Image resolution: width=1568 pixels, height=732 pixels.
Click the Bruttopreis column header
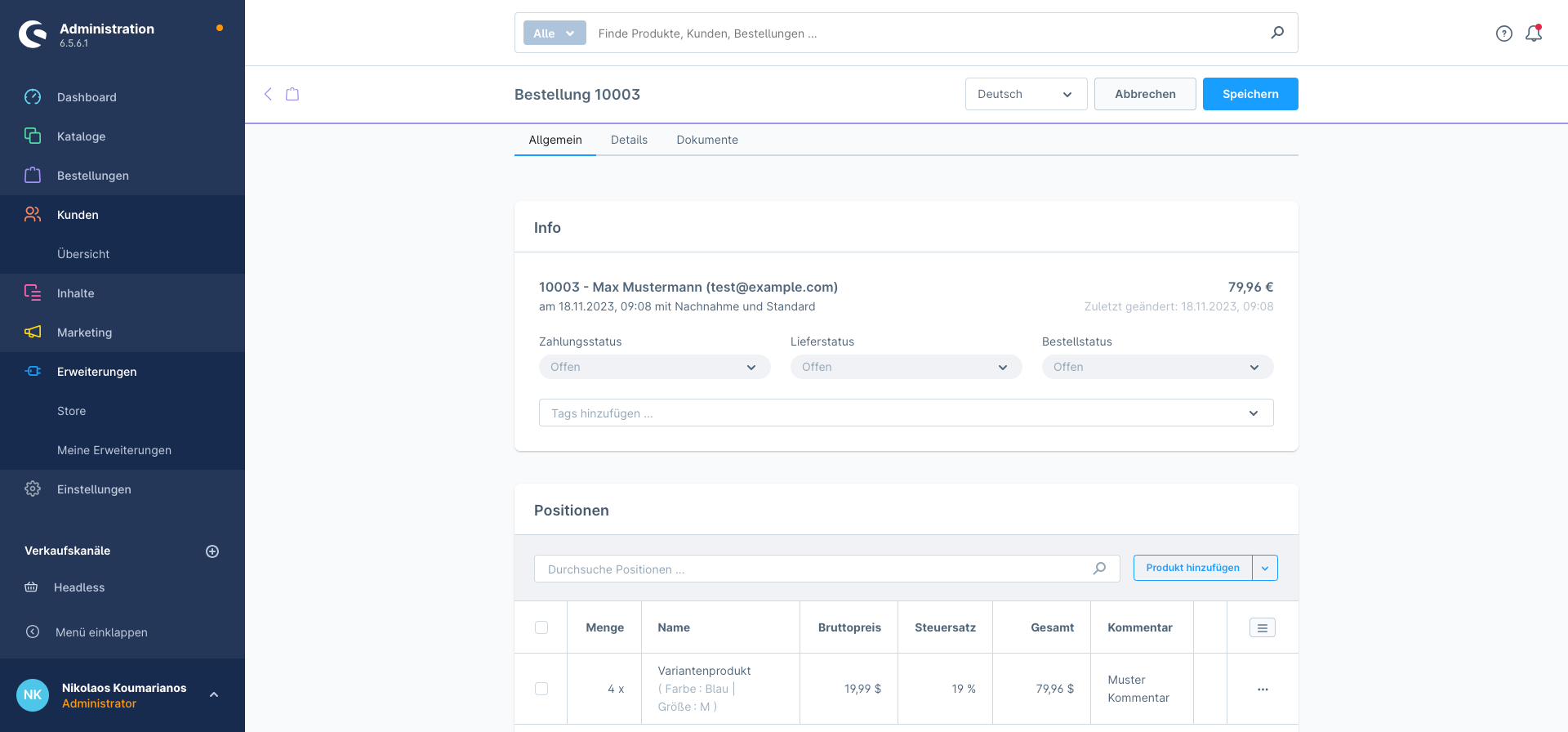pos(849,627)
